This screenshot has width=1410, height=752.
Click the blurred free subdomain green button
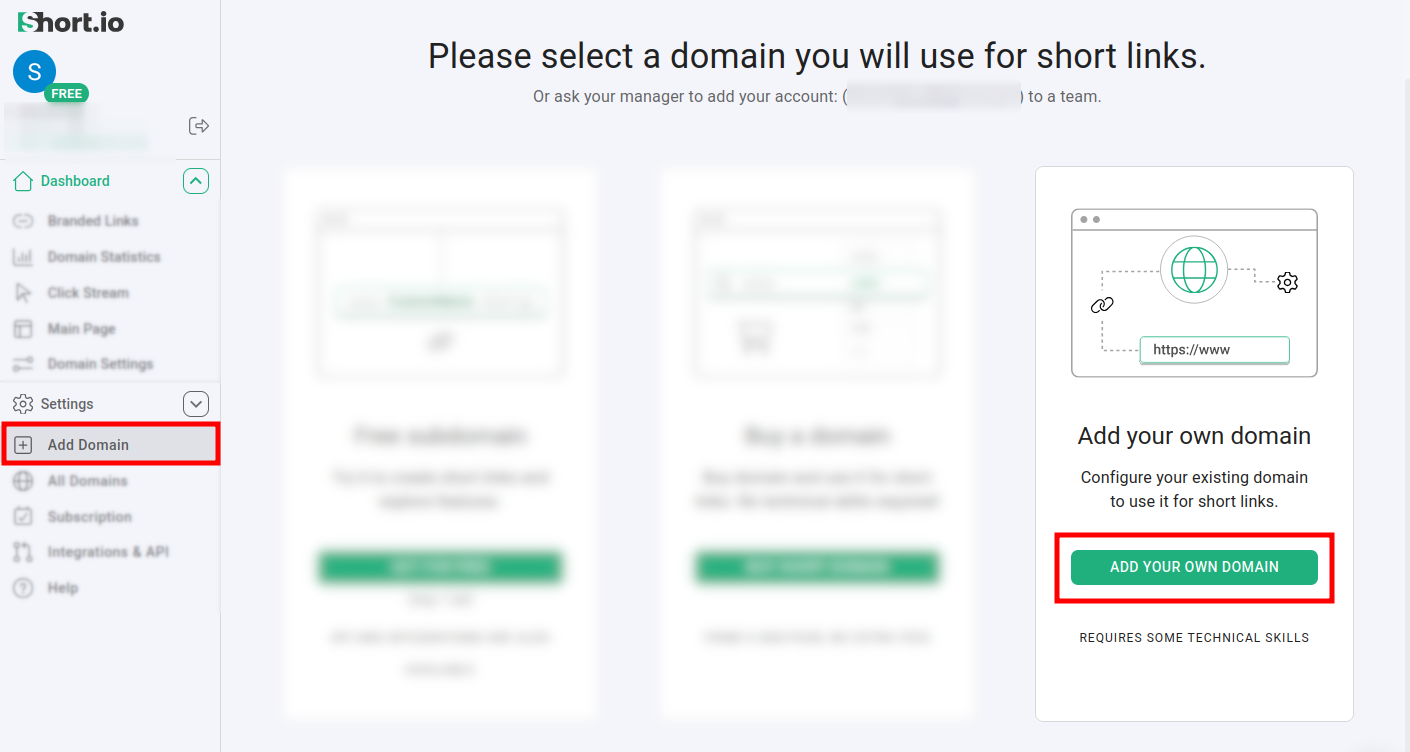coord(440,567)
